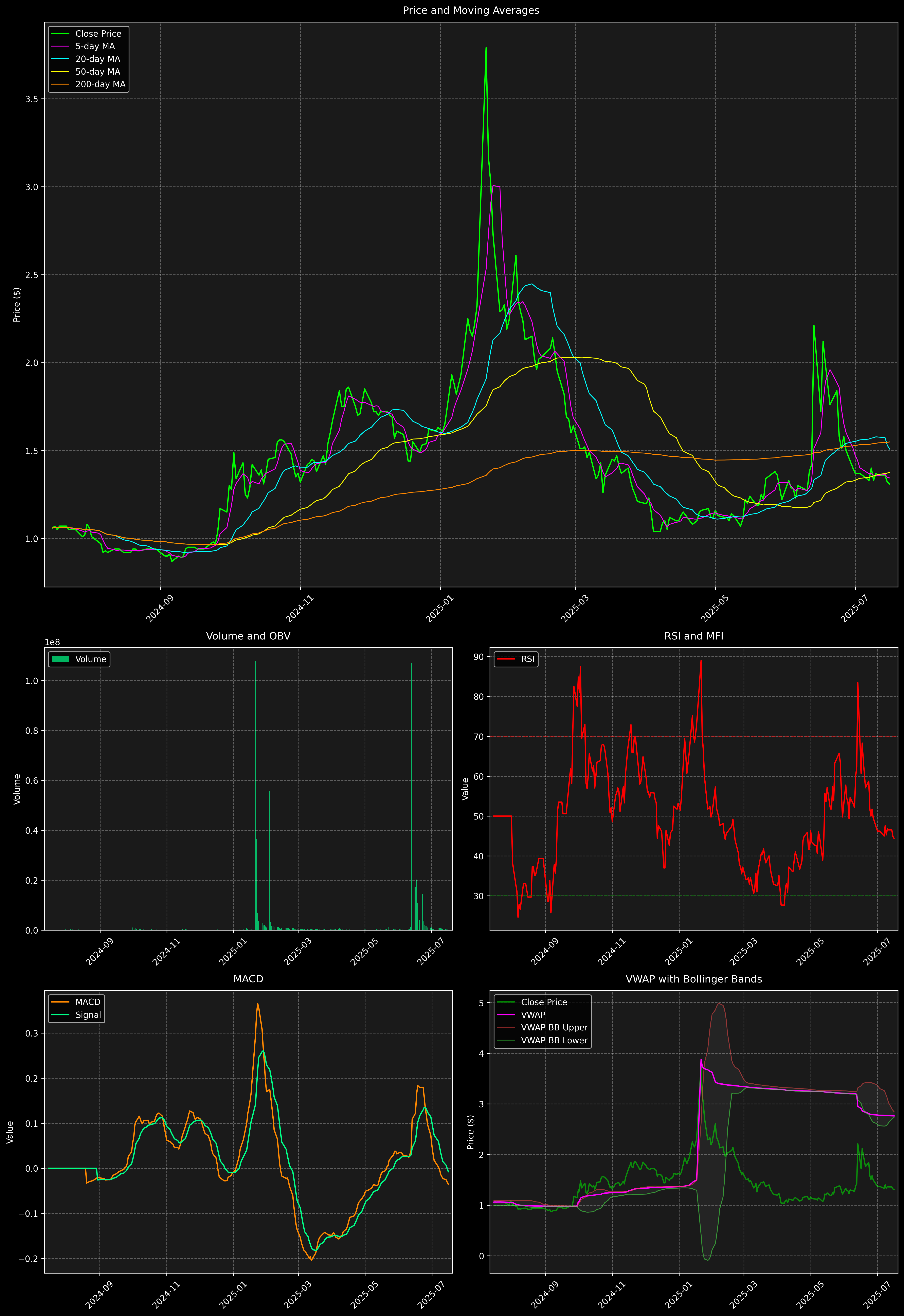Click the 'MACD' chart title
Screen dimensions: 904x1316
click(248, 979)
